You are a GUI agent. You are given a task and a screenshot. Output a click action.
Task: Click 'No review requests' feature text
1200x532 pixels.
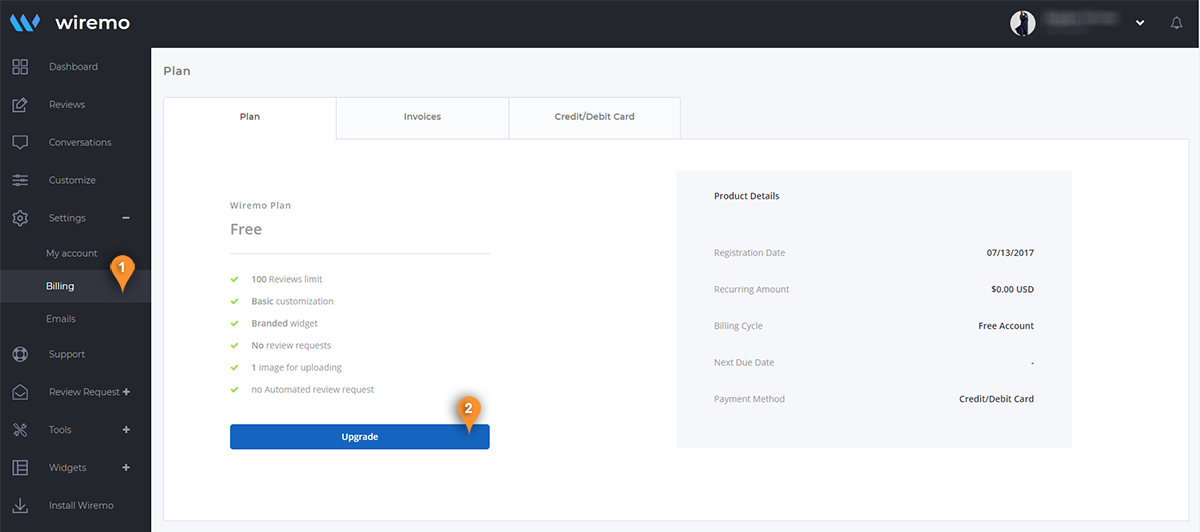click(x=291, y=345)
